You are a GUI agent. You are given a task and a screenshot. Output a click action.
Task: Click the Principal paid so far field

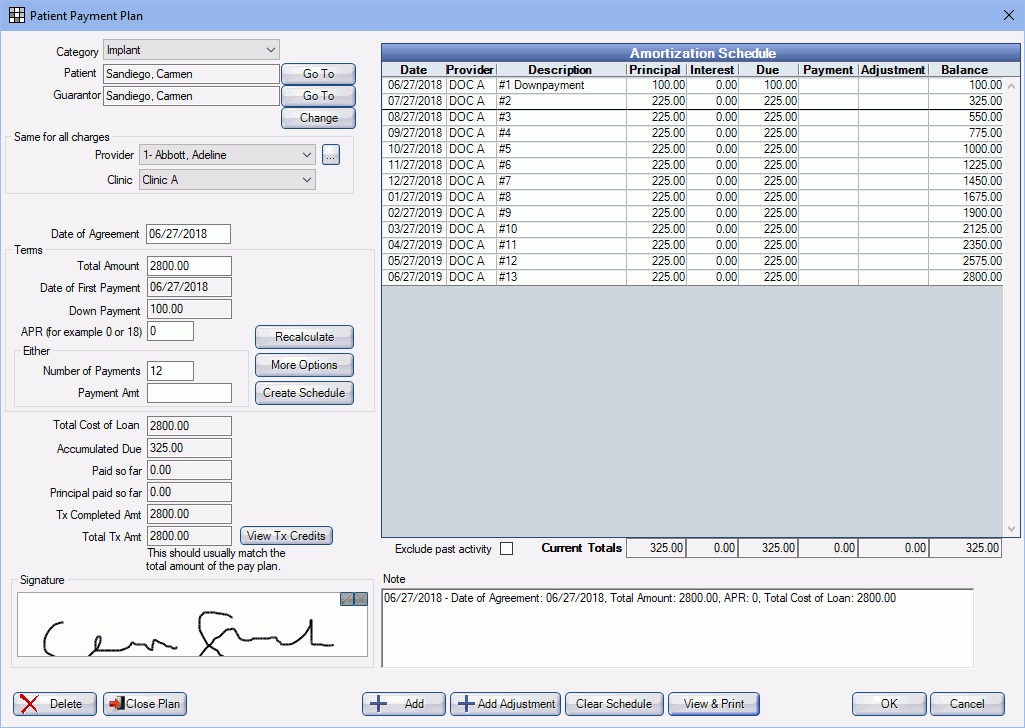pyautogui.click(x=189, y=492)
